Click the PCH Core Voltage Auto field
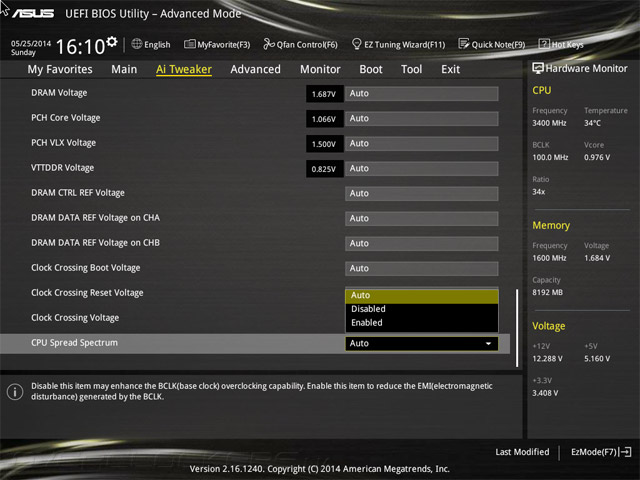Viewport: 640px width, 480px height. (422, 118)
